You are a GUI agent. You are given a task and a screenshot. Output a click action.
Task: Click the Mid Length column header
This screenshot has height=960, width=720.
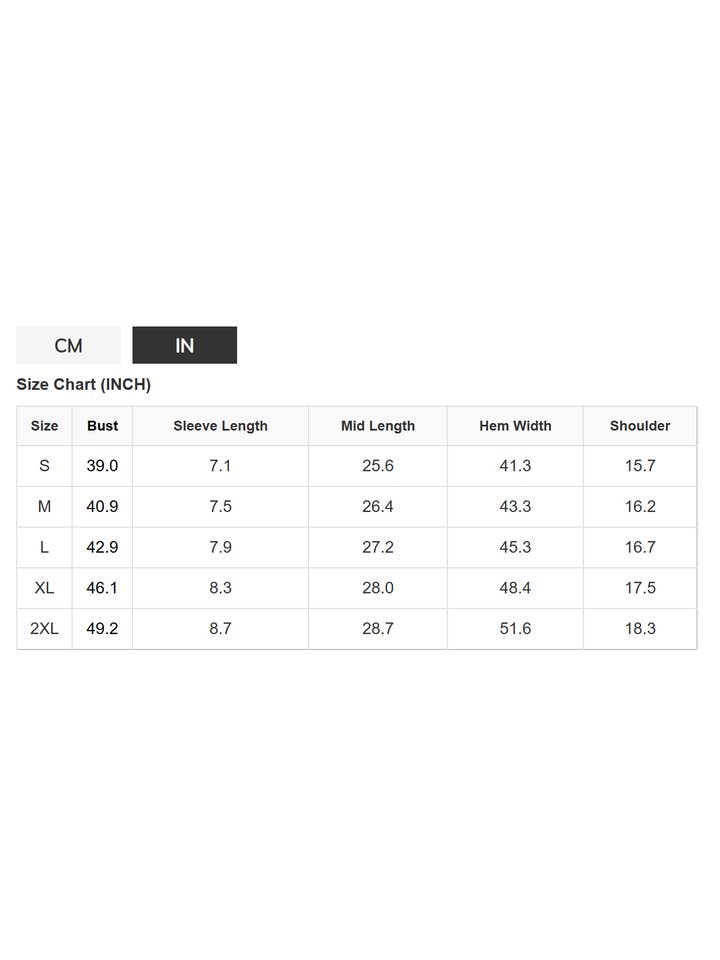coord(378,426)
